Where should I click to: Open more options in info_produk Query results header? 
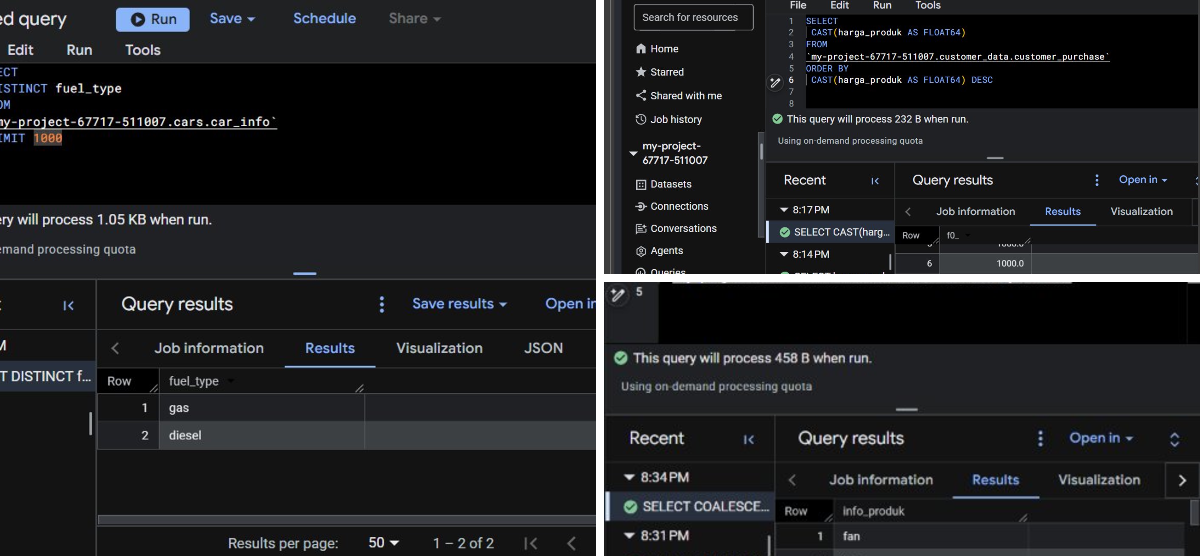pos(1041,438)
